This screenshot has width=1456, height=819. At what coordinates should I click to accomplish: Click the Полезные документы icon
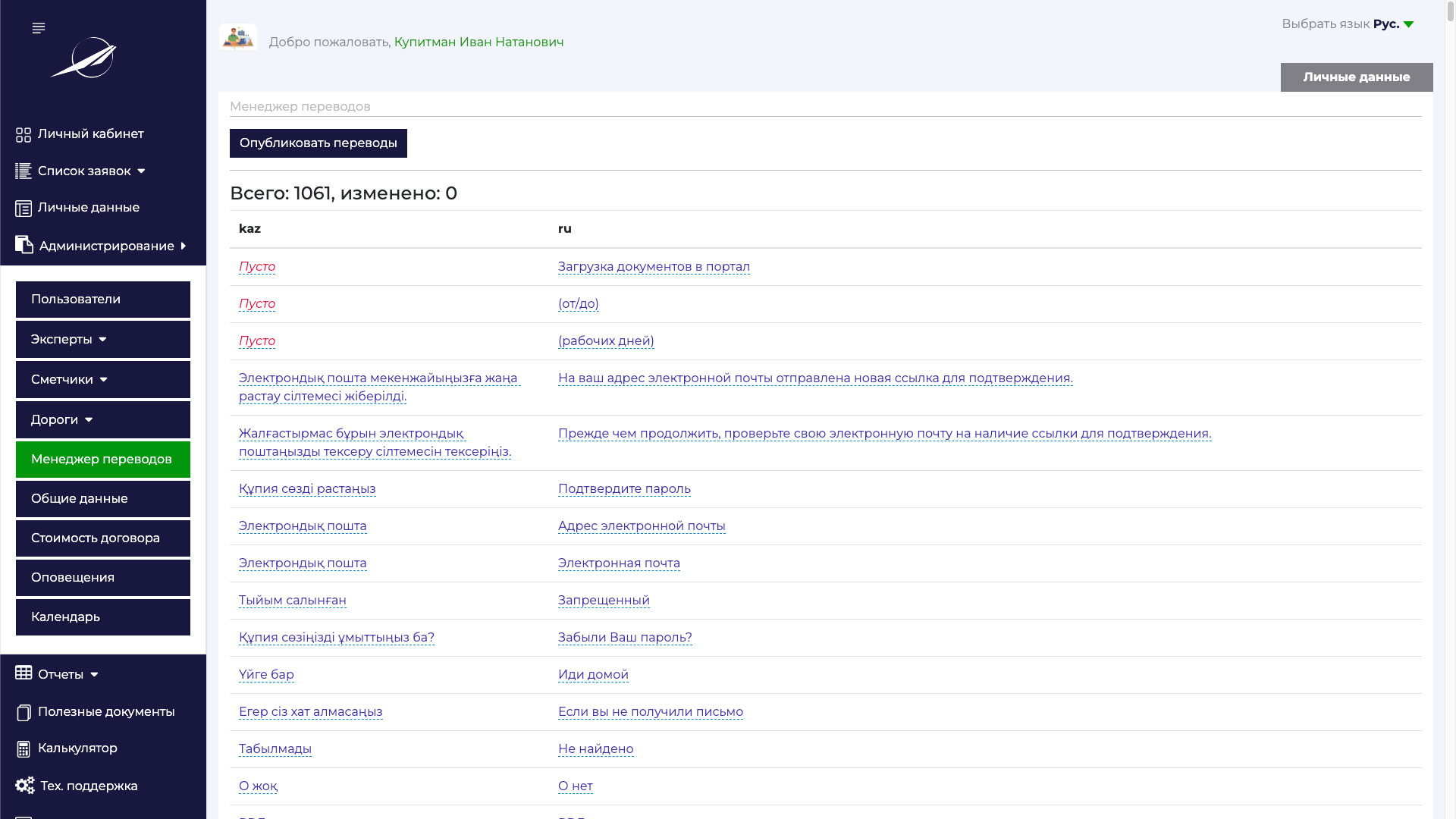[24, 712]
